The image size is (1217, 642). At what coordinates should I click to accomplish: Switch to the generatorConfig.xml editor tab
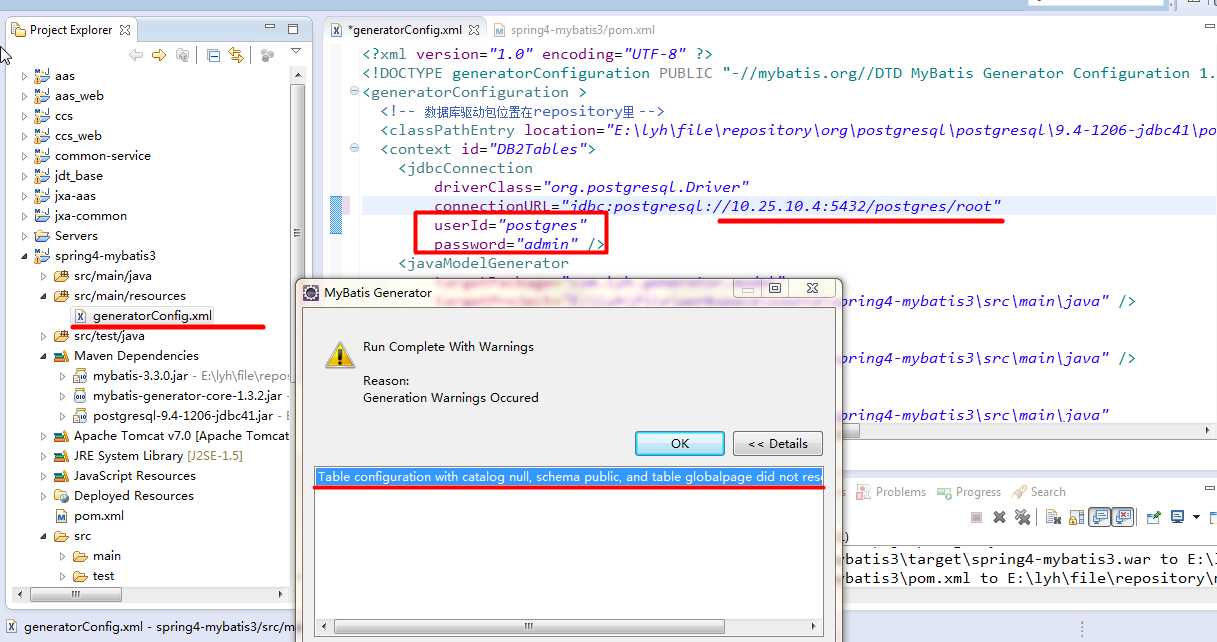404,30
